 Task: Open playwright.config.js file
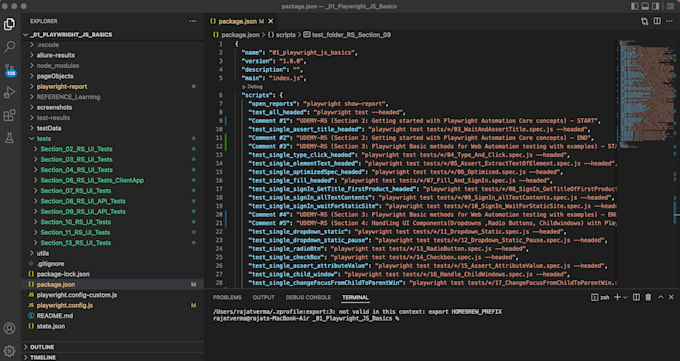[65, 305]
